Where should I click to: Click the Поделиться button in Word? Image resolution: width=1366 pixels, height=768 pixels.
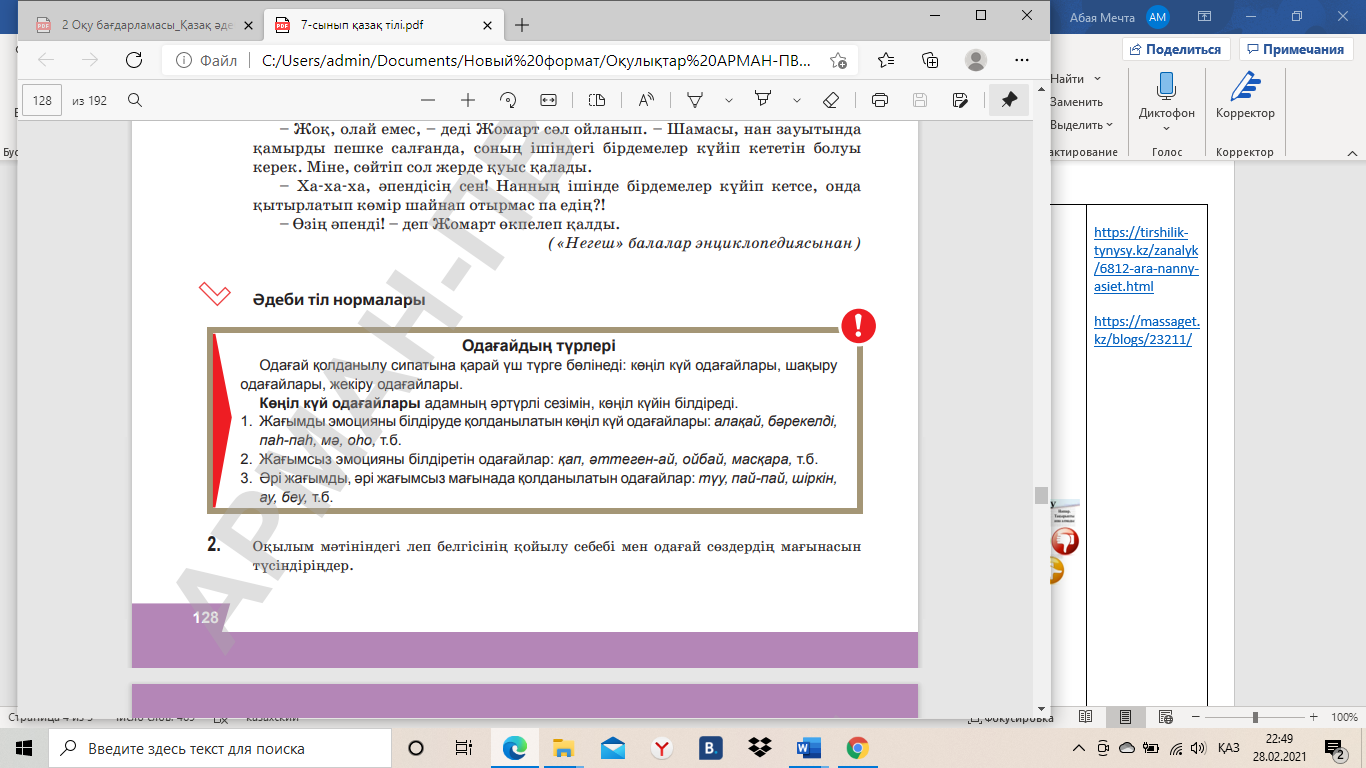pos(1175,49)
